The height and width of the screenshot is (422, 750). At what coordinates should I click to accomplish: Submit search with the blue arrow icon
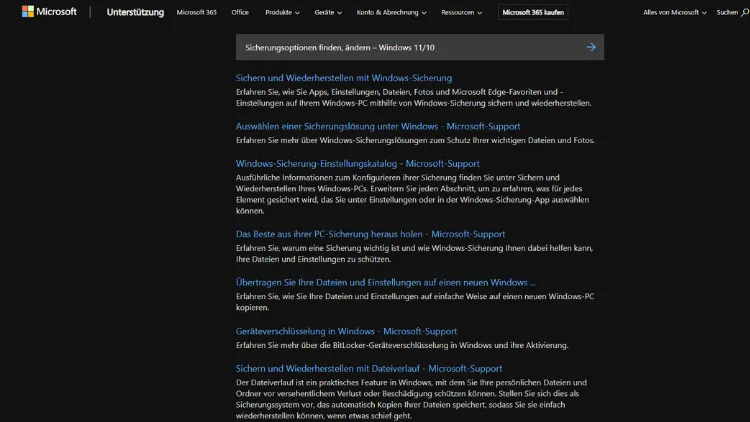(591, 47)
